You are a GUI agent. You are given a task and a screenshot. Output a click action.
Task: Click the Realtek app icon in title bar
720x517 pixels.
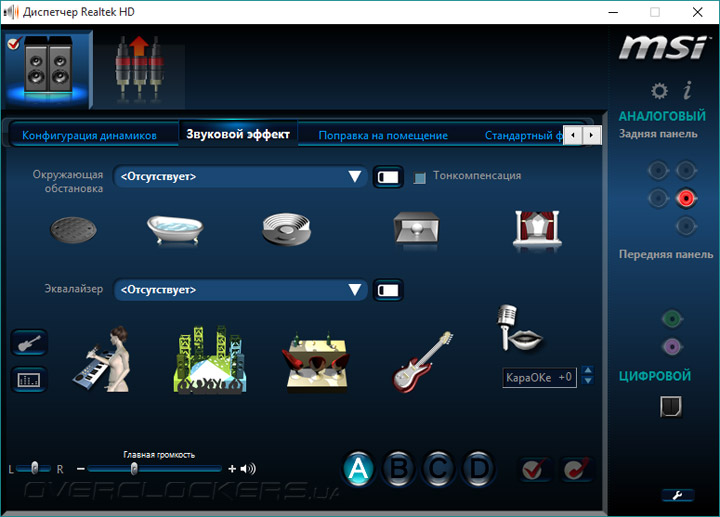coord(11,12)
